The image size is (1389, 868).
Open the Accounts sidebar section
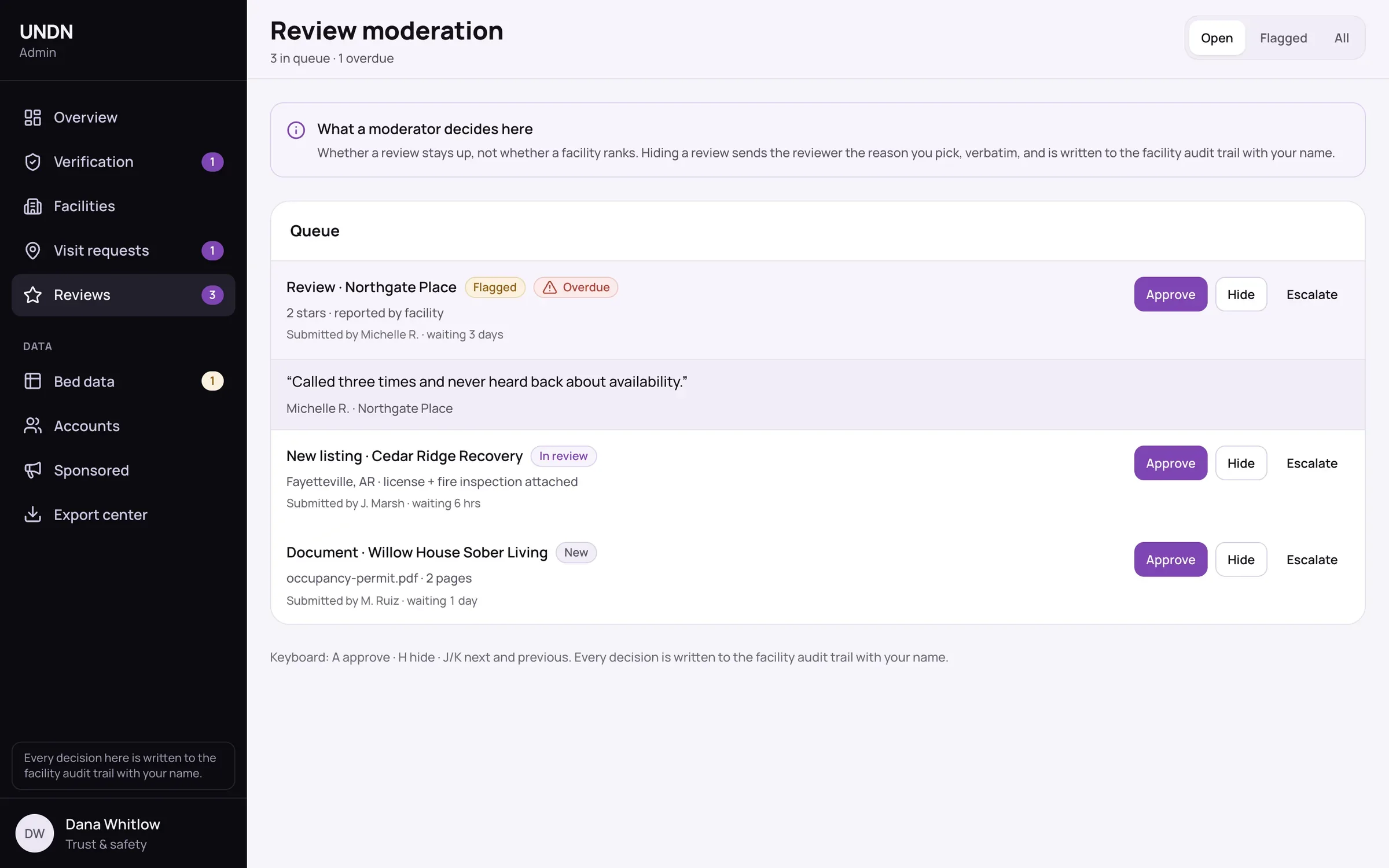(x=123, y=426)
